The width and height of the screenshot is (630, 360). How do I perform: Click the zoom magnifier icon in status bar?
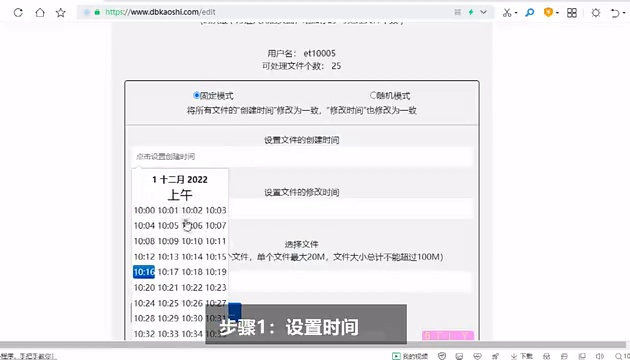pos(619,356)
